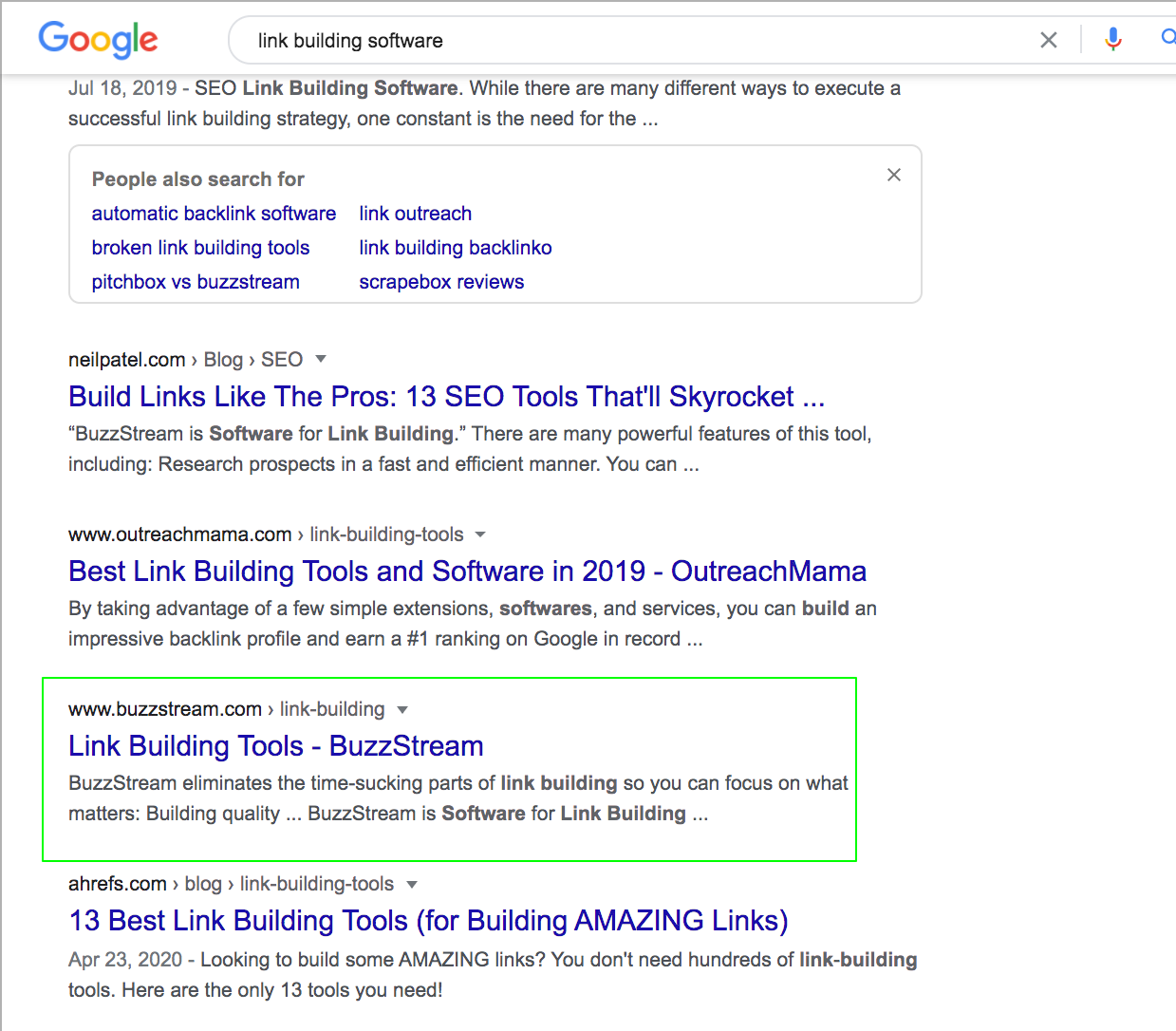Open the automatic backlink software suggestion
The height and width of the screenshot is (1031, 1176).
coord(214,214)
